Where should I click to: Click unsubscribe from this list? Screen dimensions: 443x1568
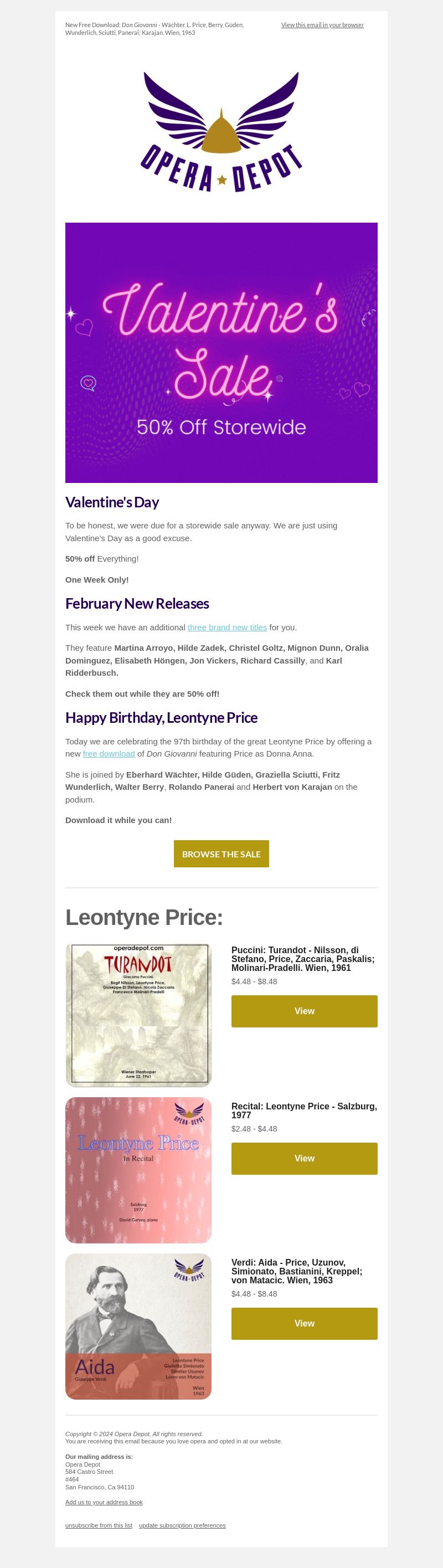point(99,1525)
